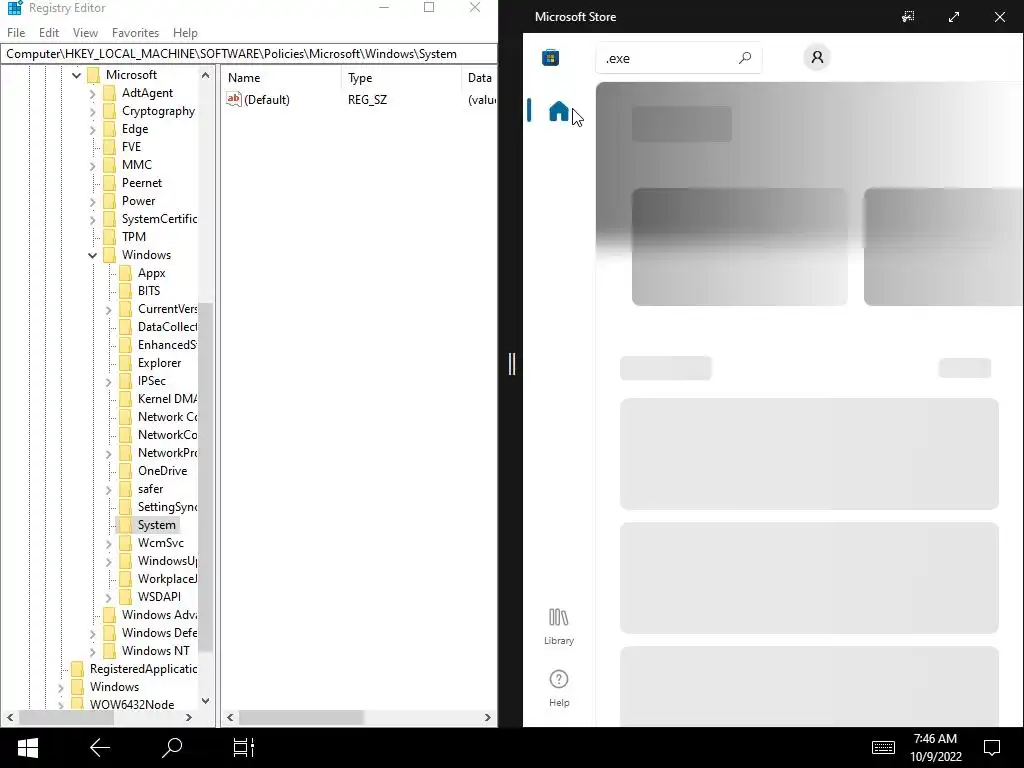Screen dimensions: 1024x768
Task: Expand the WcmSvc key
Action: coord(108,543)
